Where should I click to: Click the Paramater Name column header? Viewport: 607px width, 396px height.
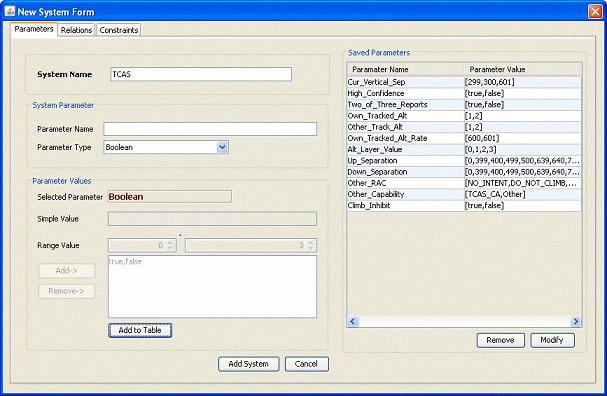pos(406,70)
